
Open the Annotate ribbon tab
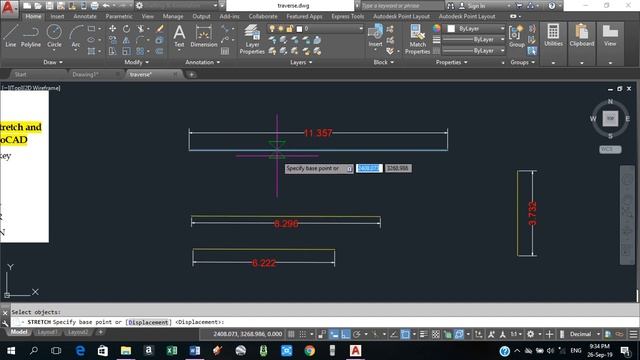(85, 16)
